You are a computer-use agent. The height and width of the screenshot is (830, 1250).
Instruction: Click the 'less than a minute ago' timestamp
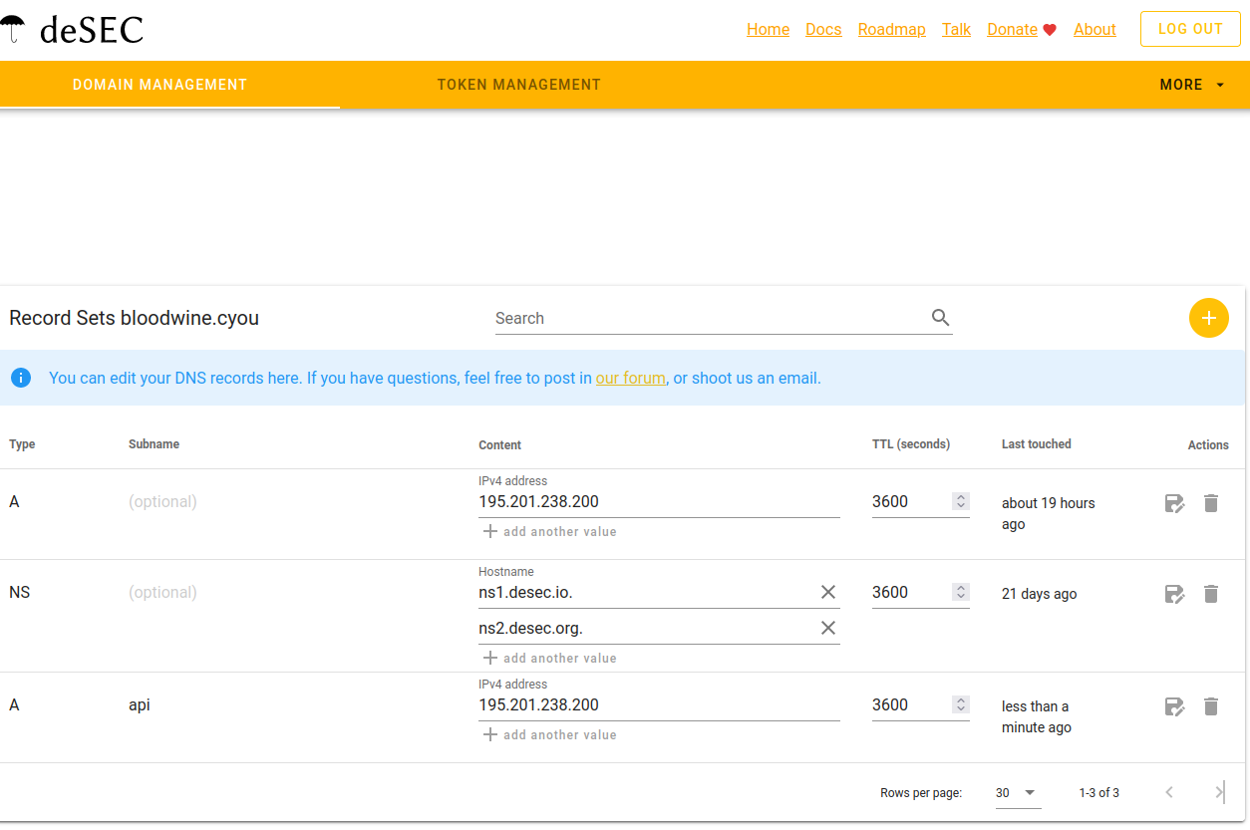1037,717
